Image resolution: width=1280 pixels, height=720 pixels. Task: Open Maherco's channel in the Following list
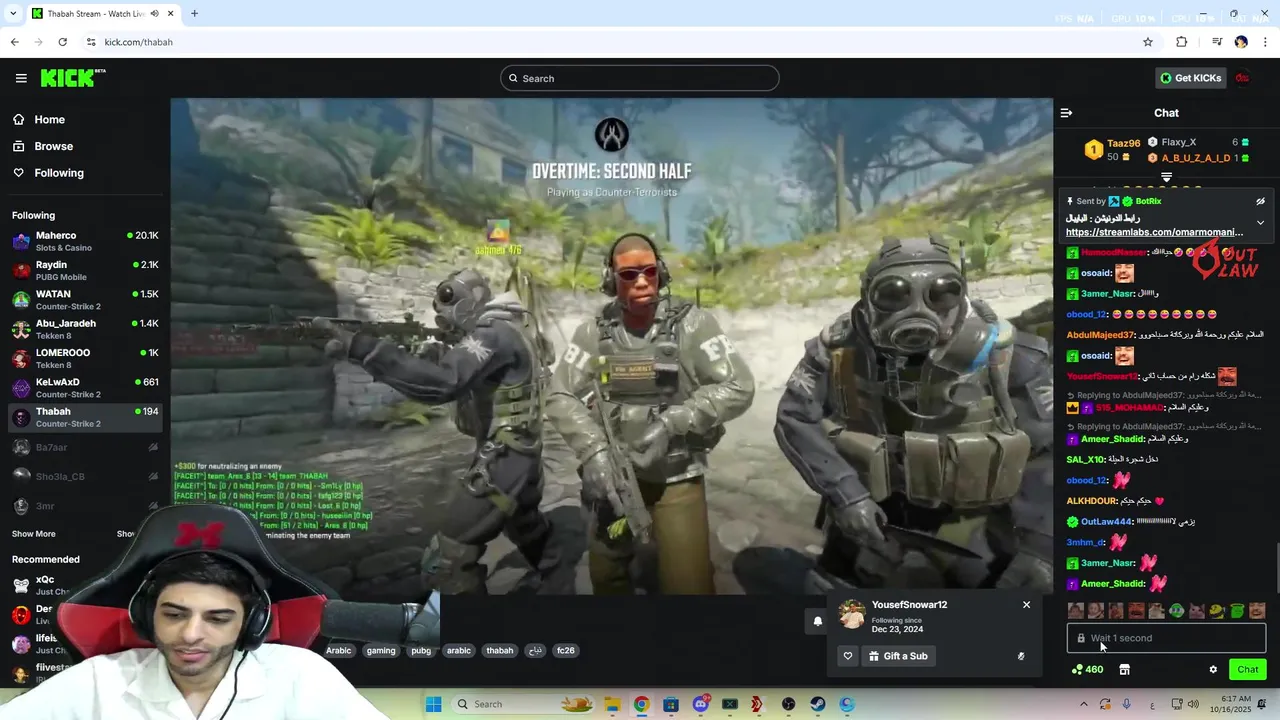(85, 241)
